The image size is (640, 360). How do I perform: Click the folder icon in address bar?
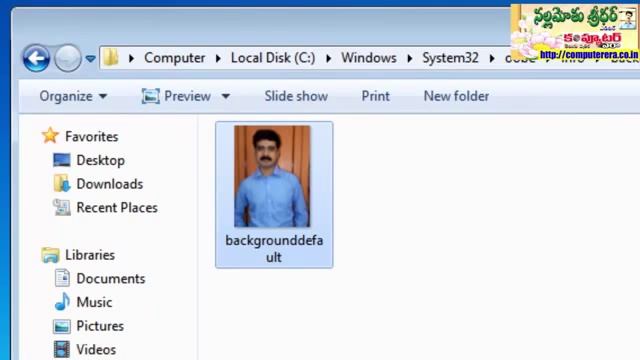[110, 58]
